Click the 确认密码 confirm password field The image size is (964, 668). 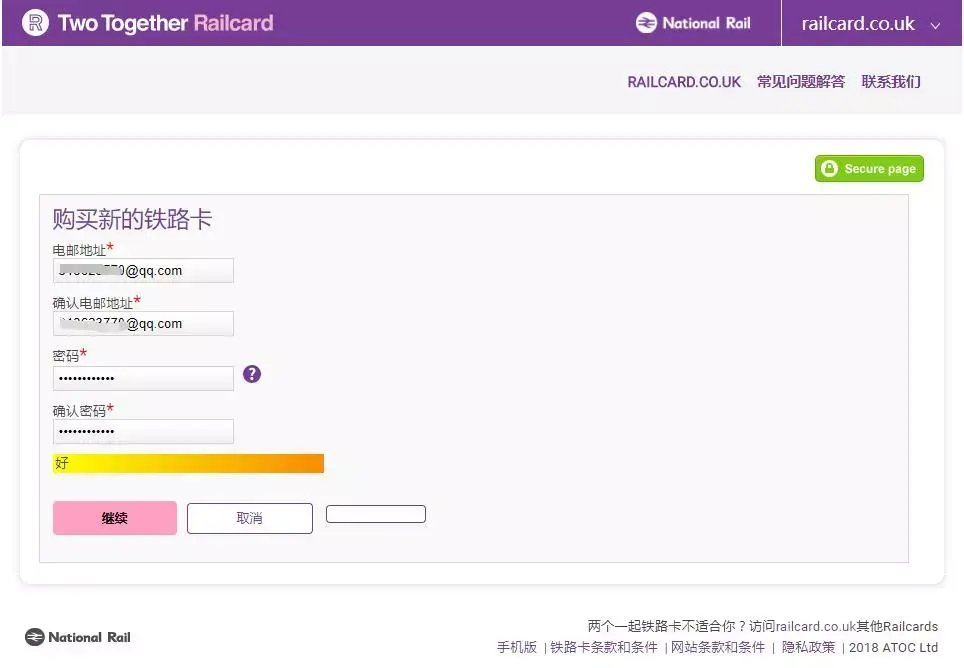click(143, 431)
